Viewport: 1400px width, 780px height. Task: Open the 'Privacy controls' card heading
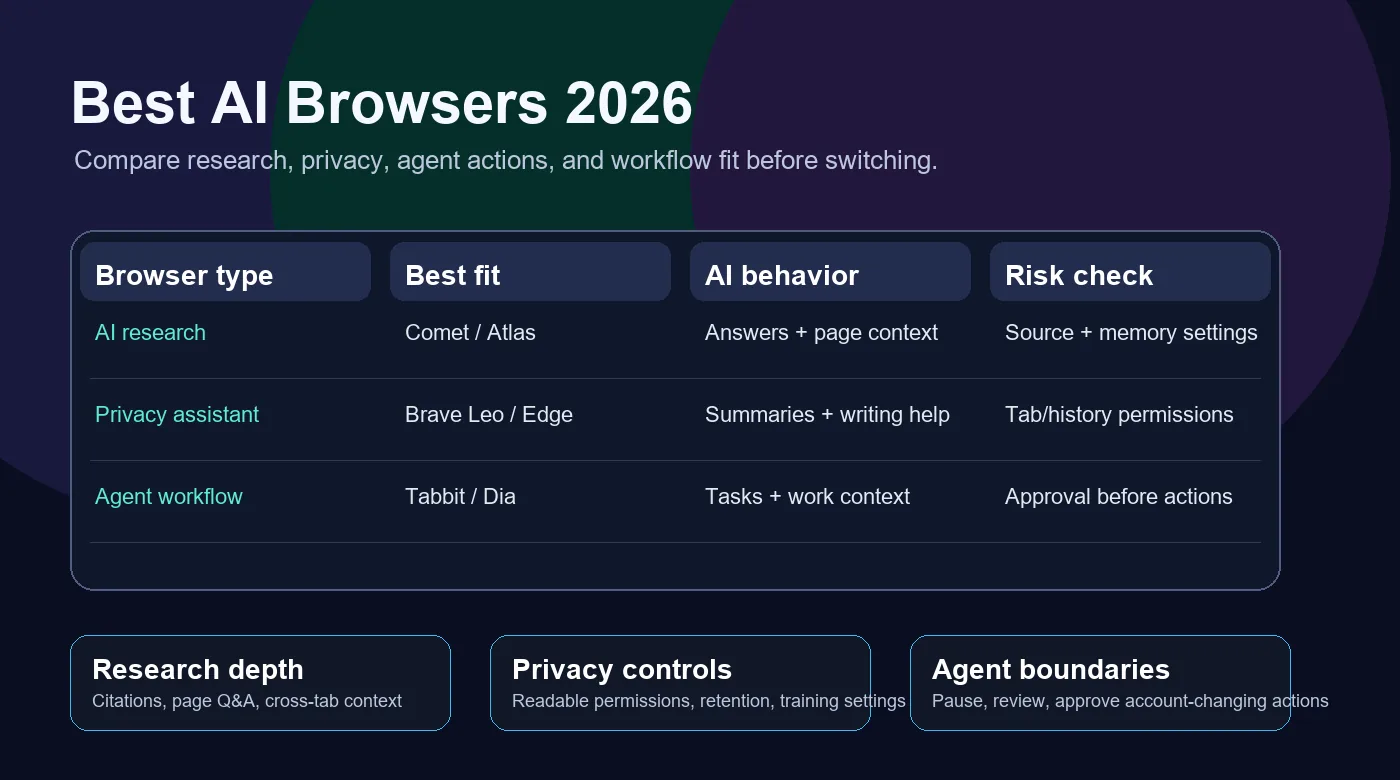622,670
